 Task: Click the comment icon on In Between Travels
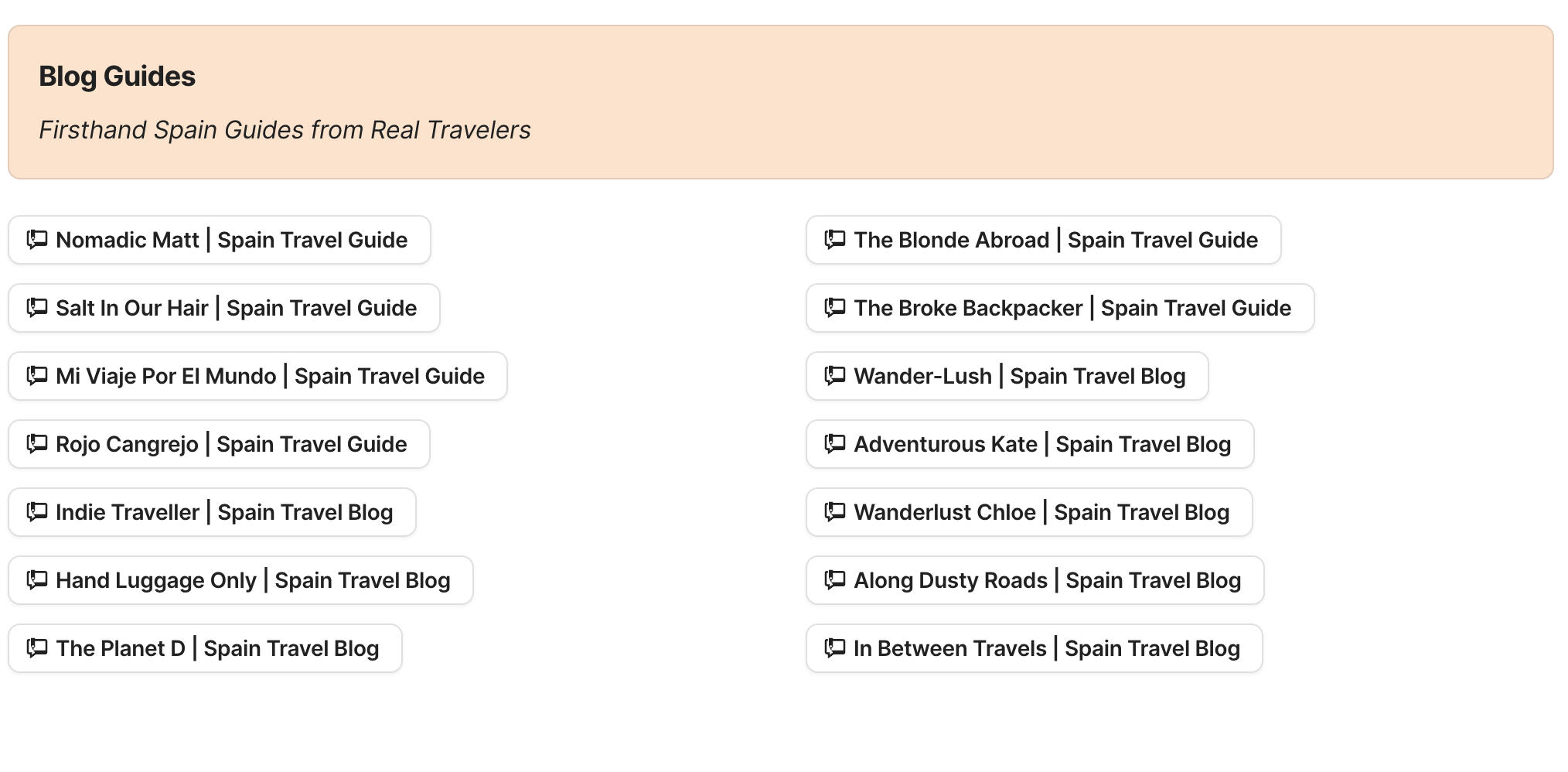click(835, 649)
